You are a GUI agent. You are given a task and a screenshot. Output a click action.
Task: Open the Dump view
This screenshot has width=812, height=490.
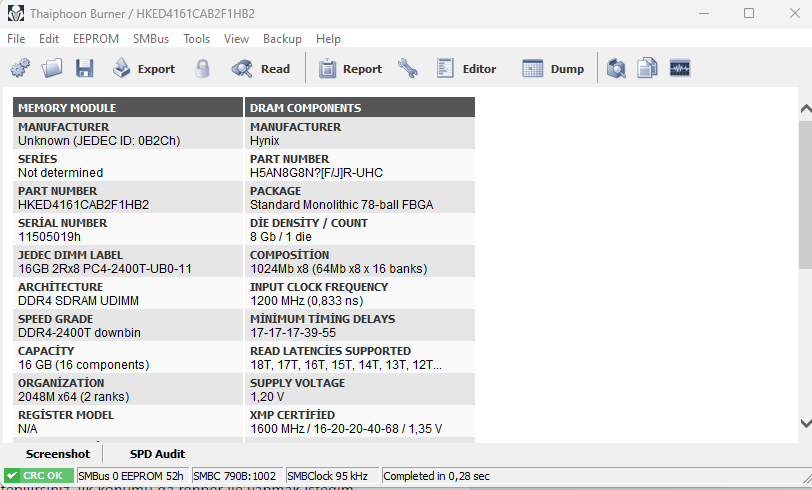tap(553, 68)
